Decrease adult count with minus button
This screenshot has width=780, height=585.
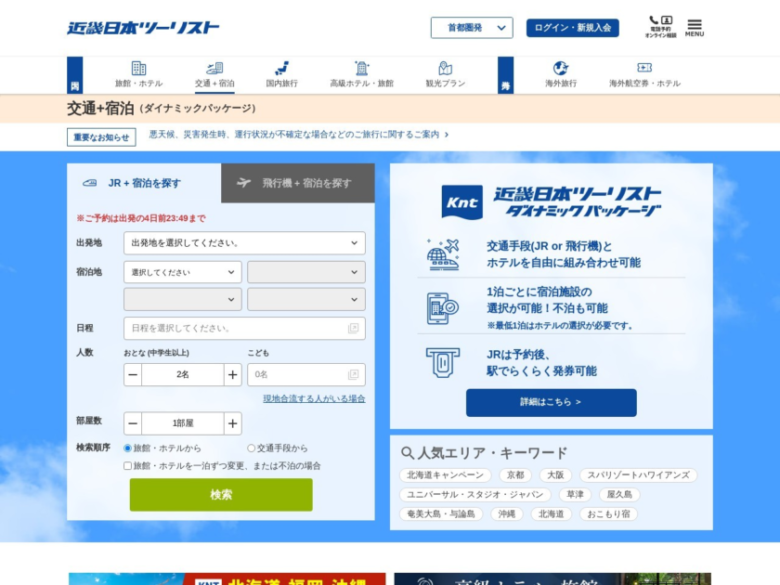point(133,375)
